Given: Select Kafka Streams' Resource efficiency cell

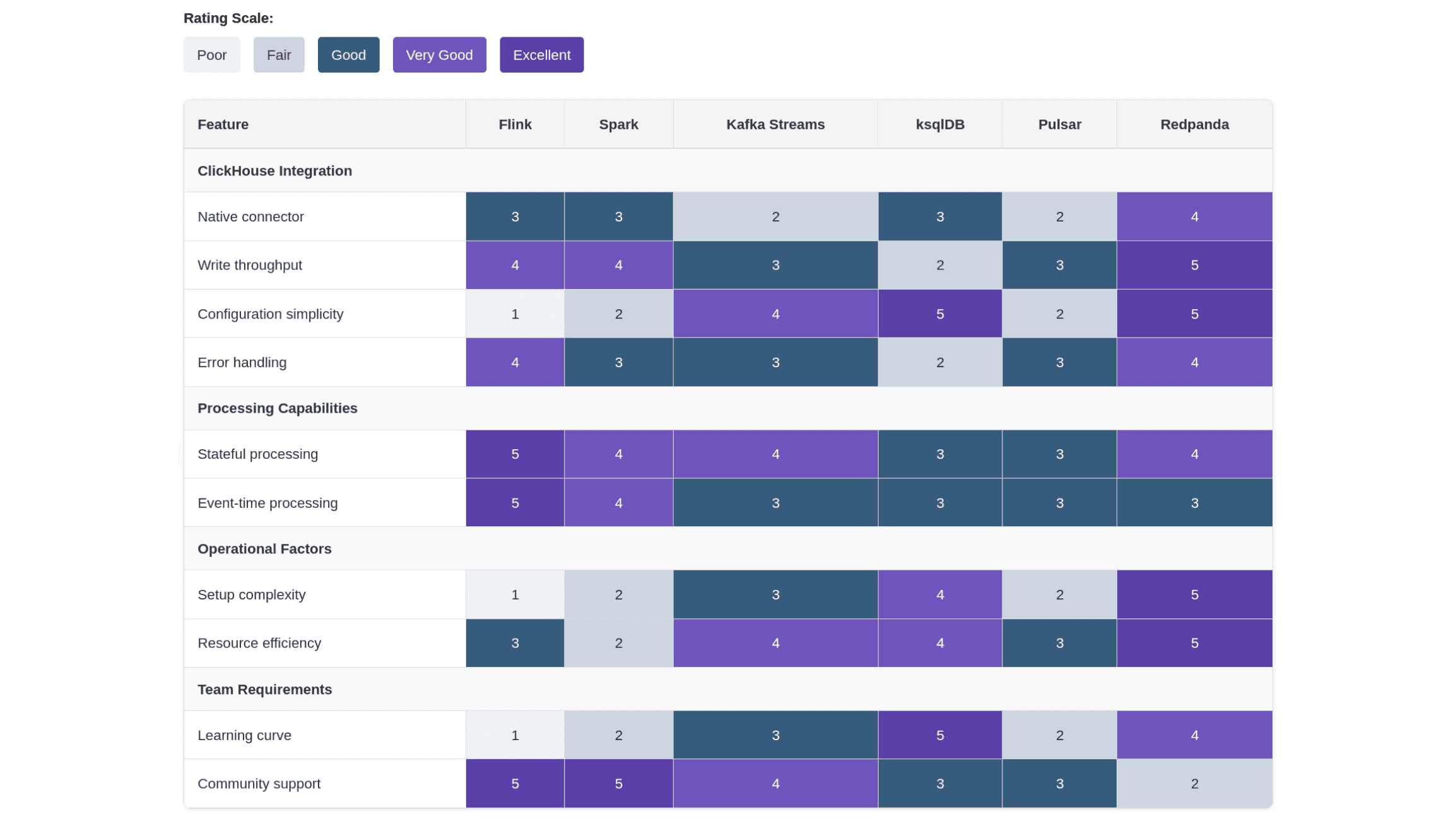Looking at the screenshot, I should [775, 643].
